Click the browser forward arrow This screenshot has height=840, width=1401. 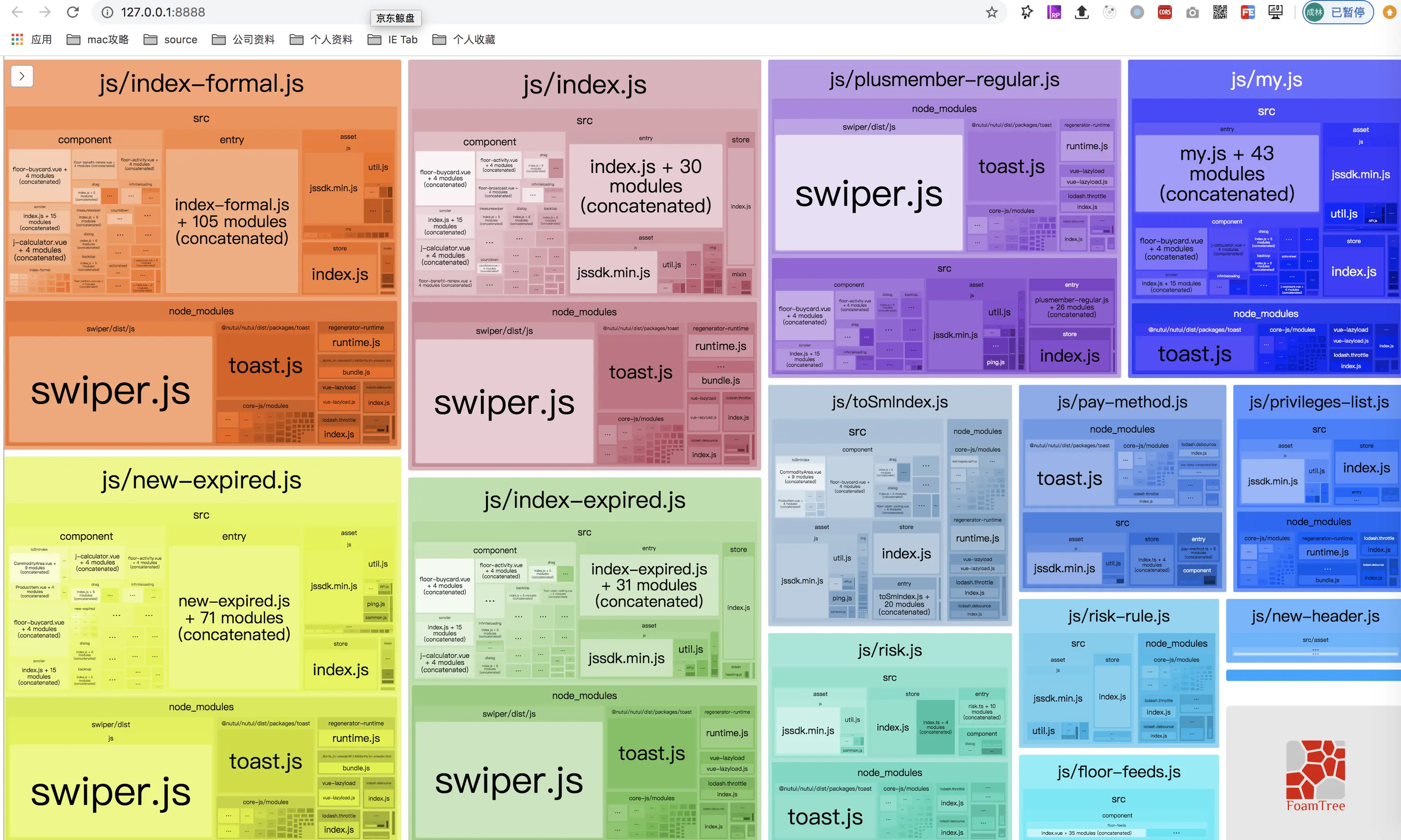pos(45,12)
